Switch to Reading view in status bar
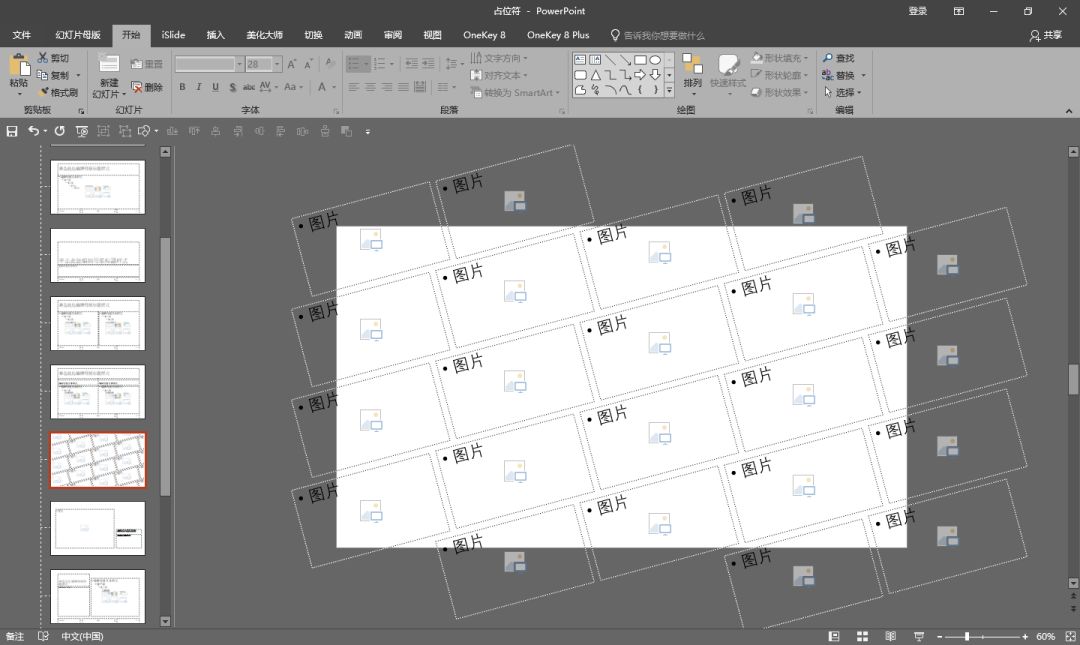1080x645 pixels. [890, 636]
